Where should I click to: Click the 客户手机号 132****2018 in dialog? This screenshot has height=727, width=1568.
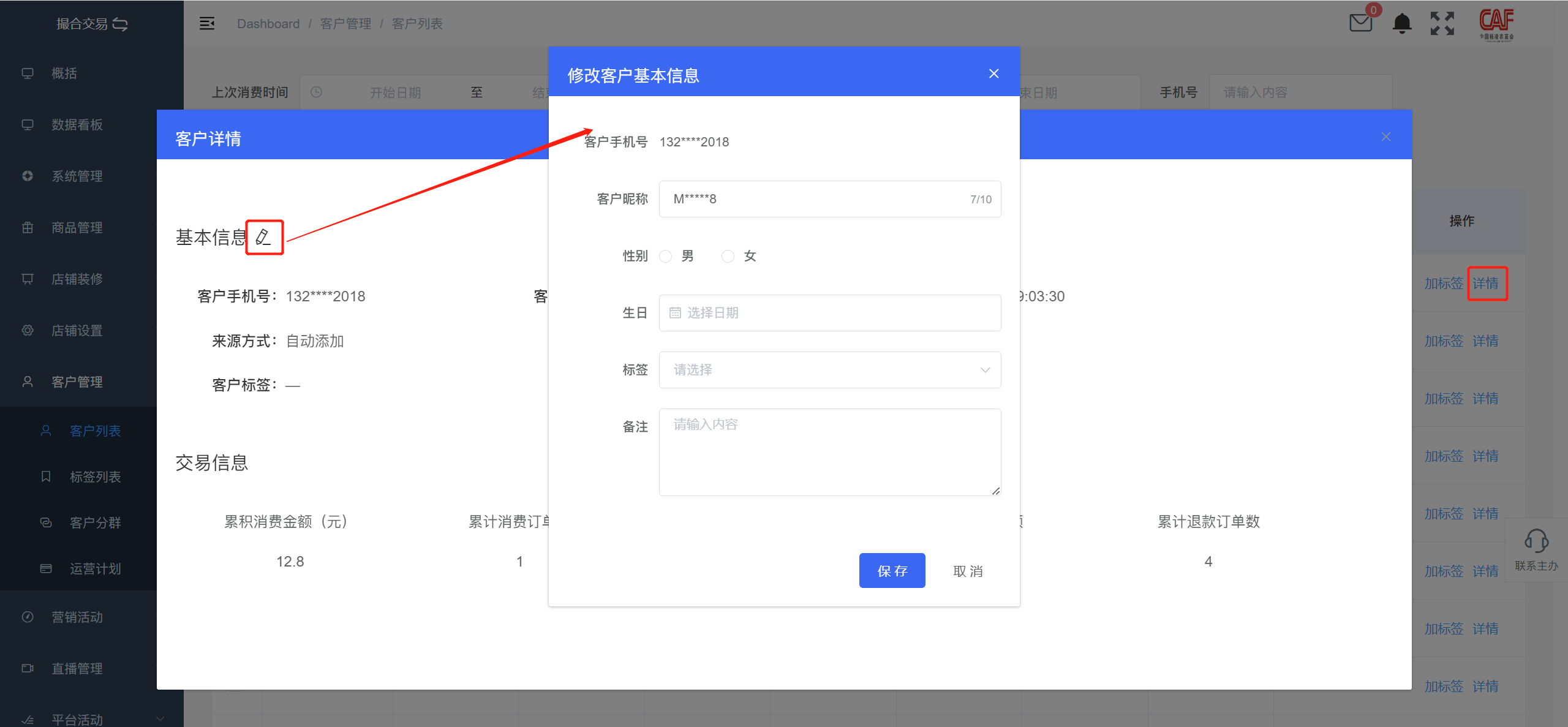click(694, 142)
